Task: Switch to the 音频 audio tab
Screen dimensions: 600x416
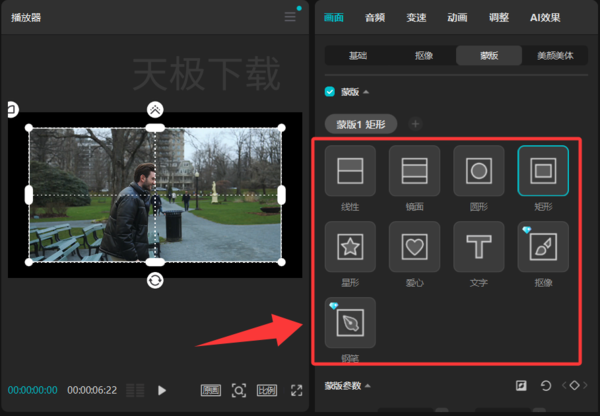Action: pyautogui.click(x=375, y=18)
